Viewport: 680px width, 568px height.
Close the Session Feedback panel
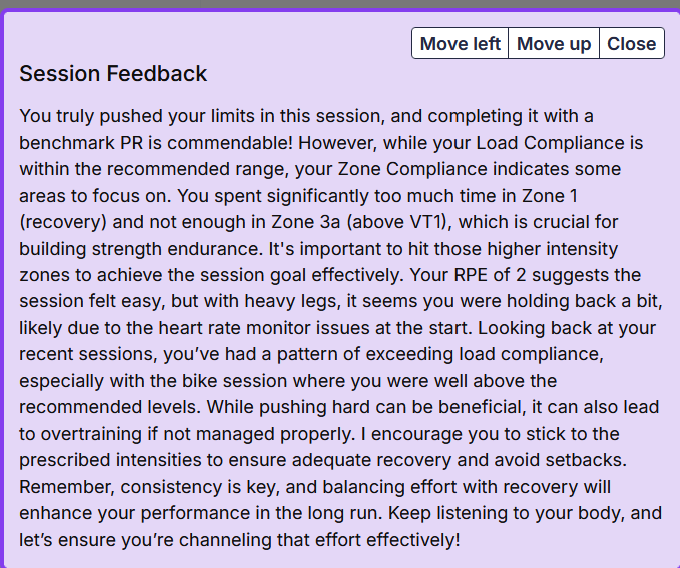(631, 43)
